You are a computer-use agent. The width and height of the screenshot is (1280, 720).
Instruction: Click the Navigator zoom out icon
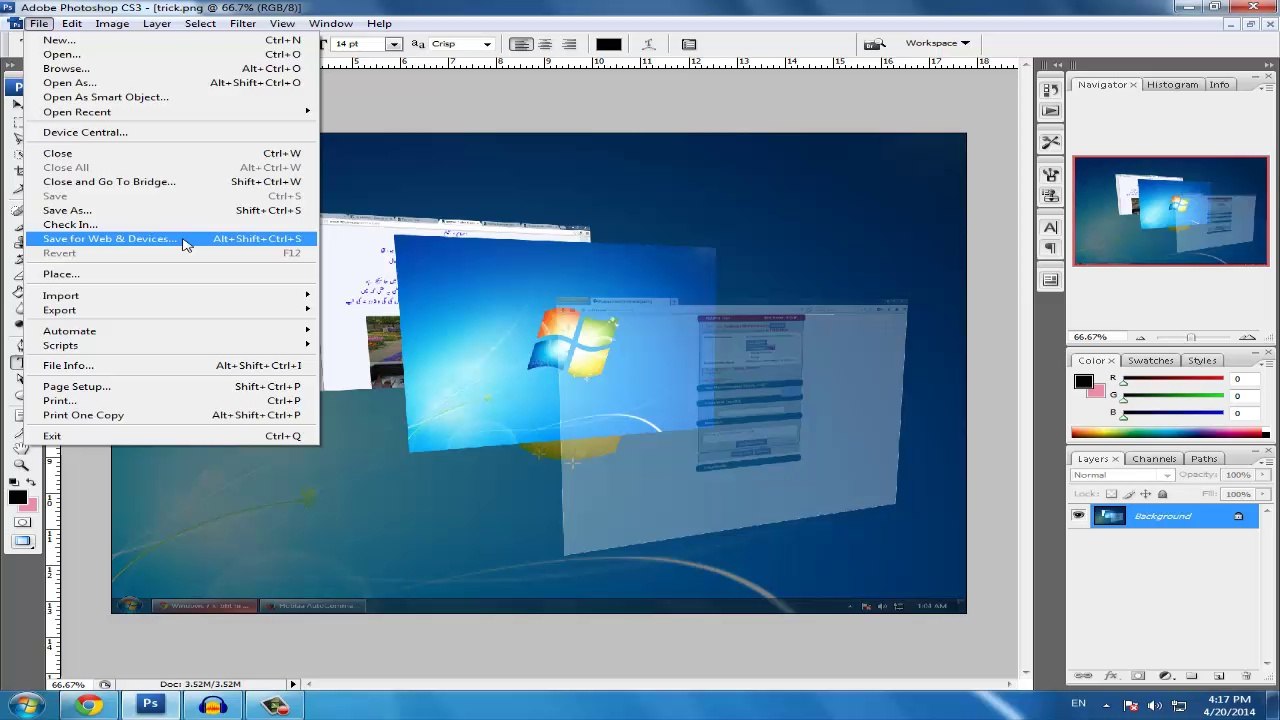click(1140, 337)
